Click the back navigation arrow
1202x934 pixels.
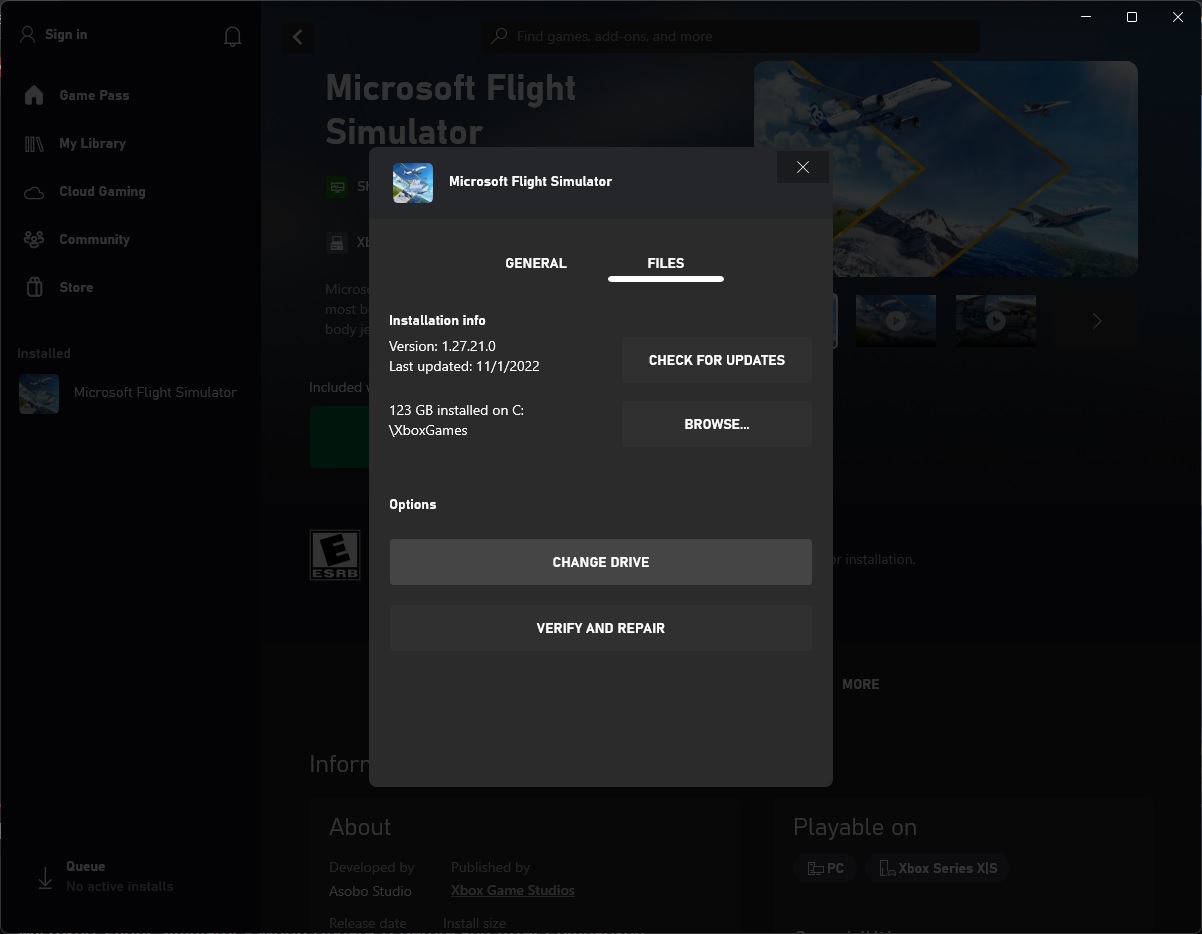[x=297, y=36]
